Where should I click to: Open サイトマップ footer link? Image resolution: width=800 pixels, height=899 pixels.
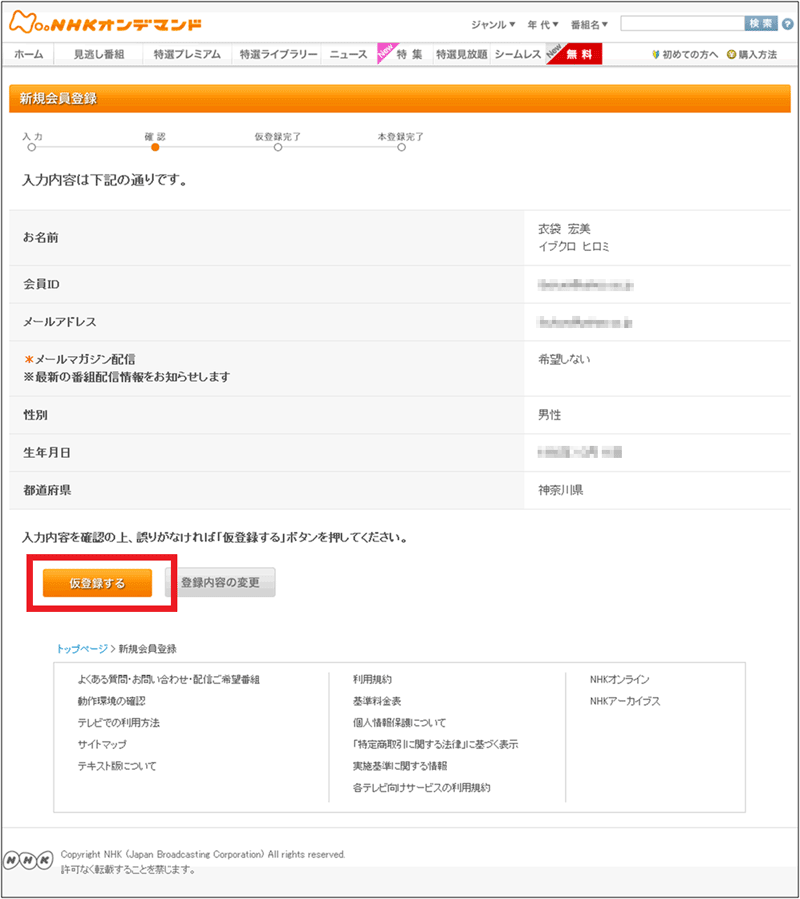coord(102,744)
